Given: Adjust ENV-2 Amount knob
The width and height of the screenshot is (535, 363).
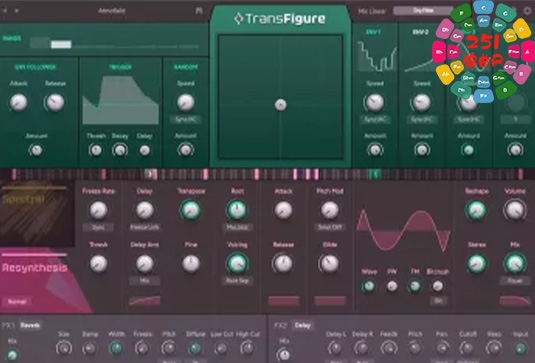Looking at the screenshot, I should click(422, 150).
